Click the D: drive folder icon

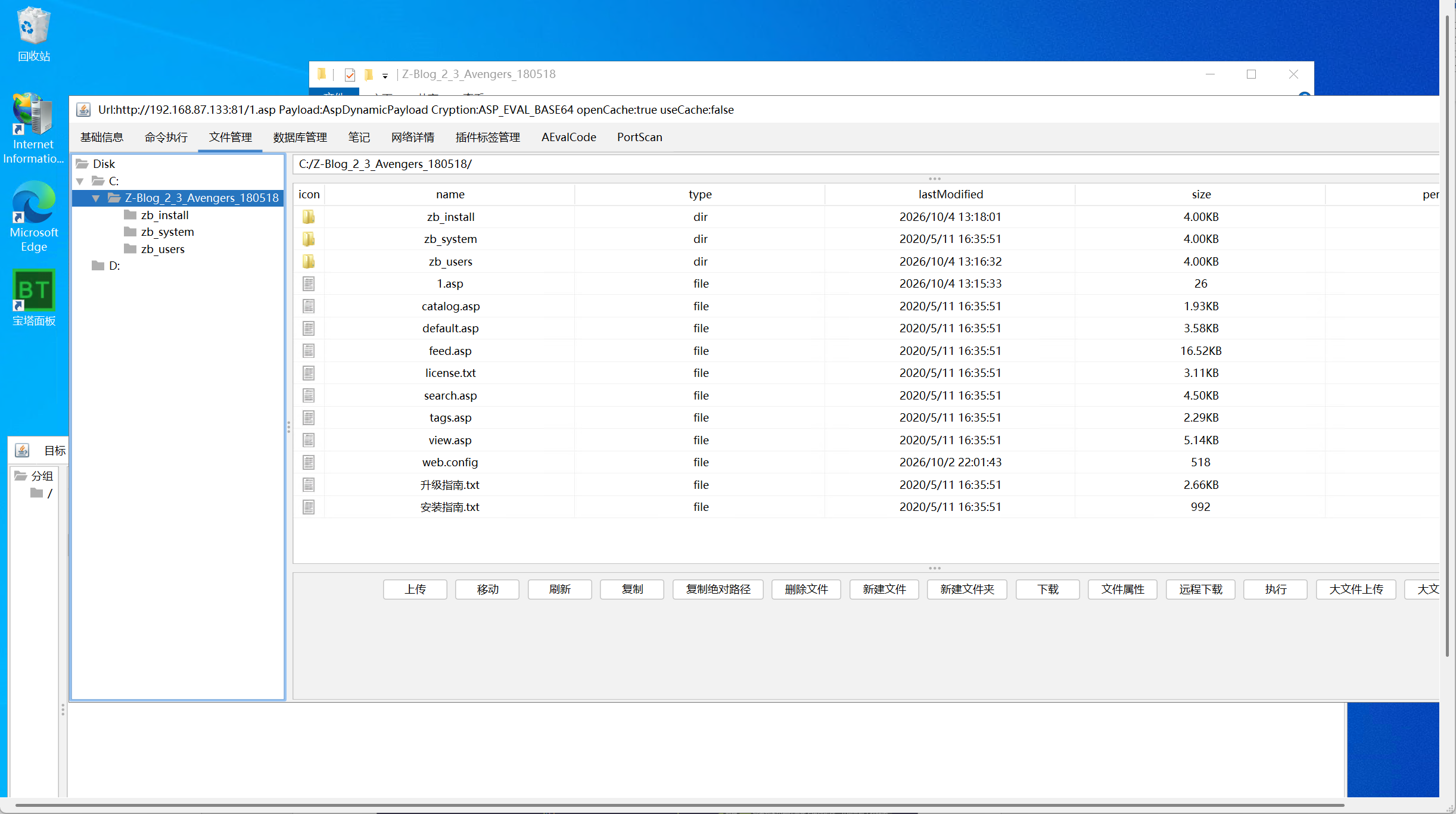(98, 266)
